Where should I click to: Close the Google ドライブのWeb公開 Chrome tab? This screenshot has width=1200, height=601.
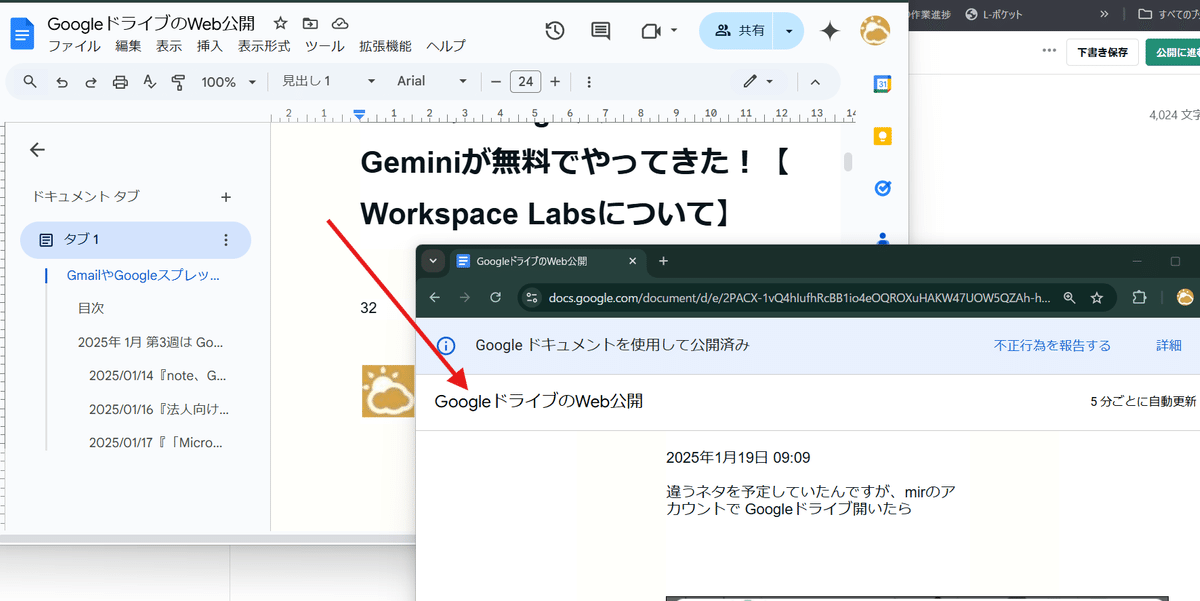click(x=632, y=261)
